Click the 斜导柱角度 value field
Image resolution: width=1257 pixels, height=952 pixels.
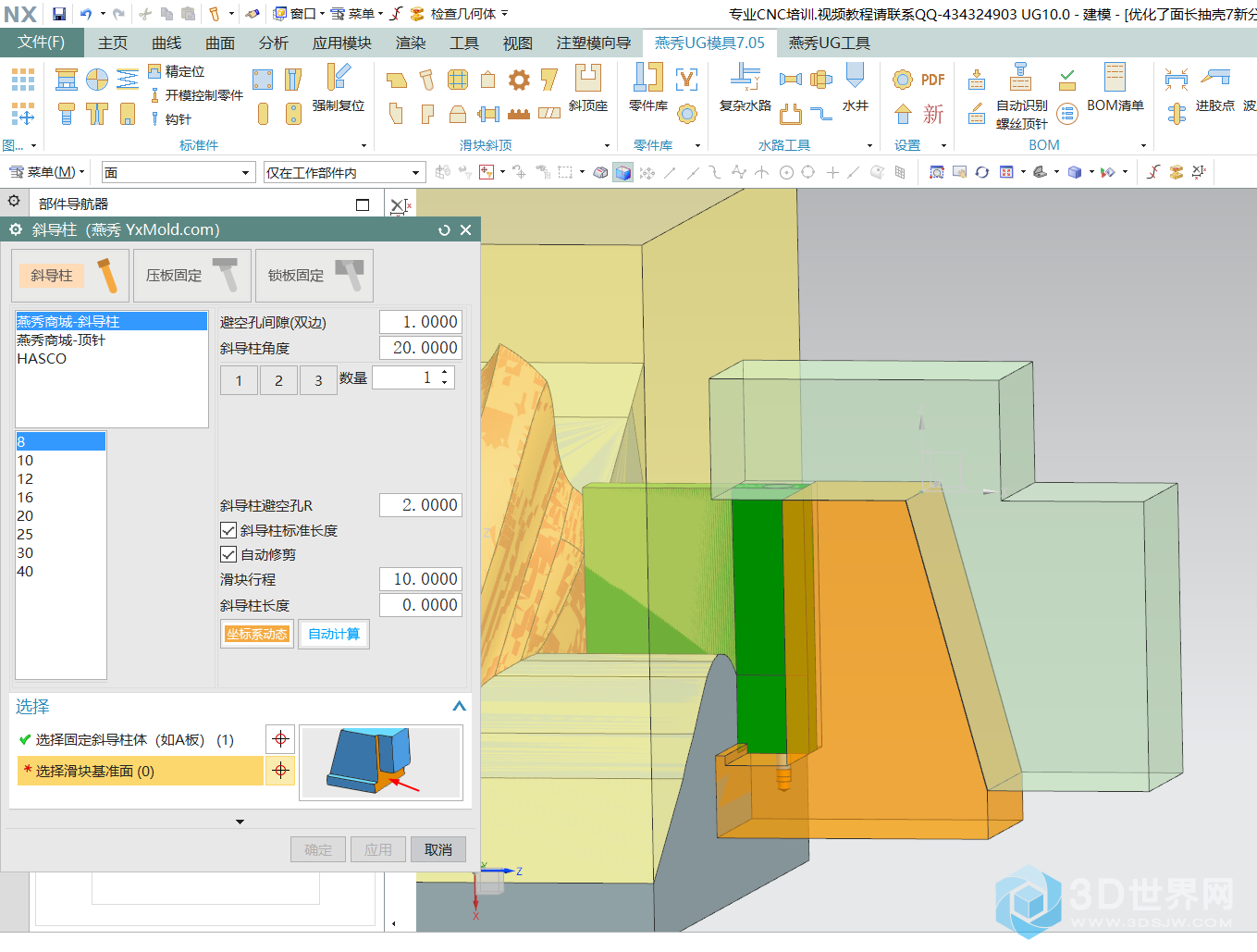coord(421,348)
